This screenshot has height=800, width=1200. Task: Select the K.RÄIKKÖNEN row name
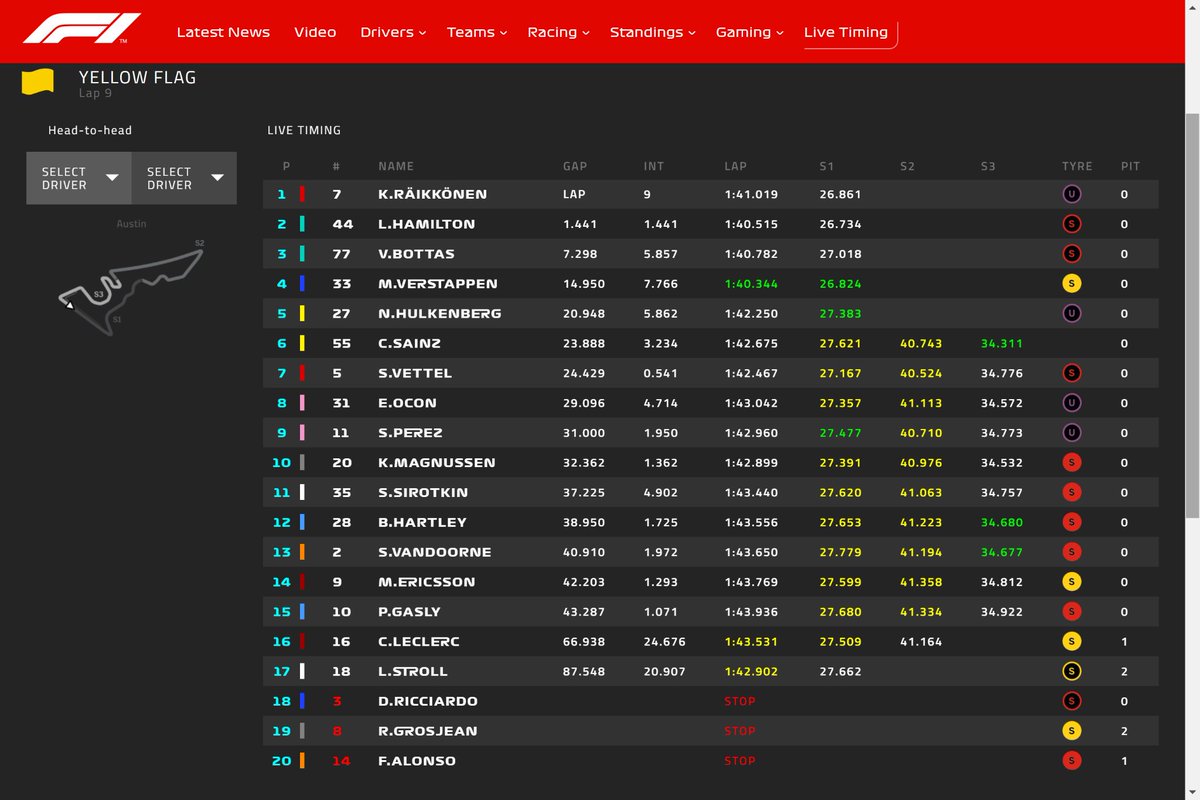[x=433, y=194]
